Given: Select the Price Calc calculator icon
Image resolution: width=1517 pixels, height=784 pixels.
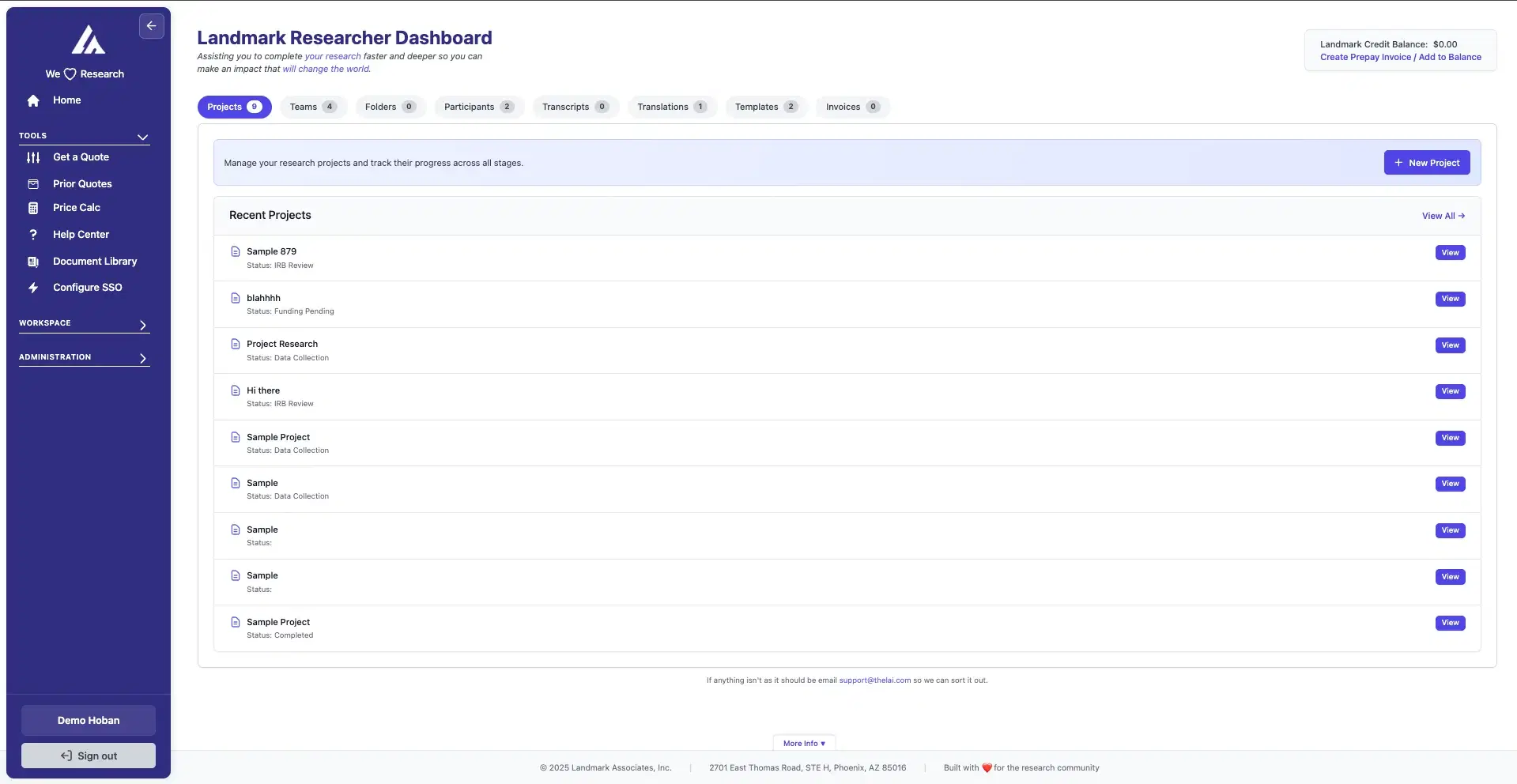Looking at the screenshot, I should pos(32,207).
